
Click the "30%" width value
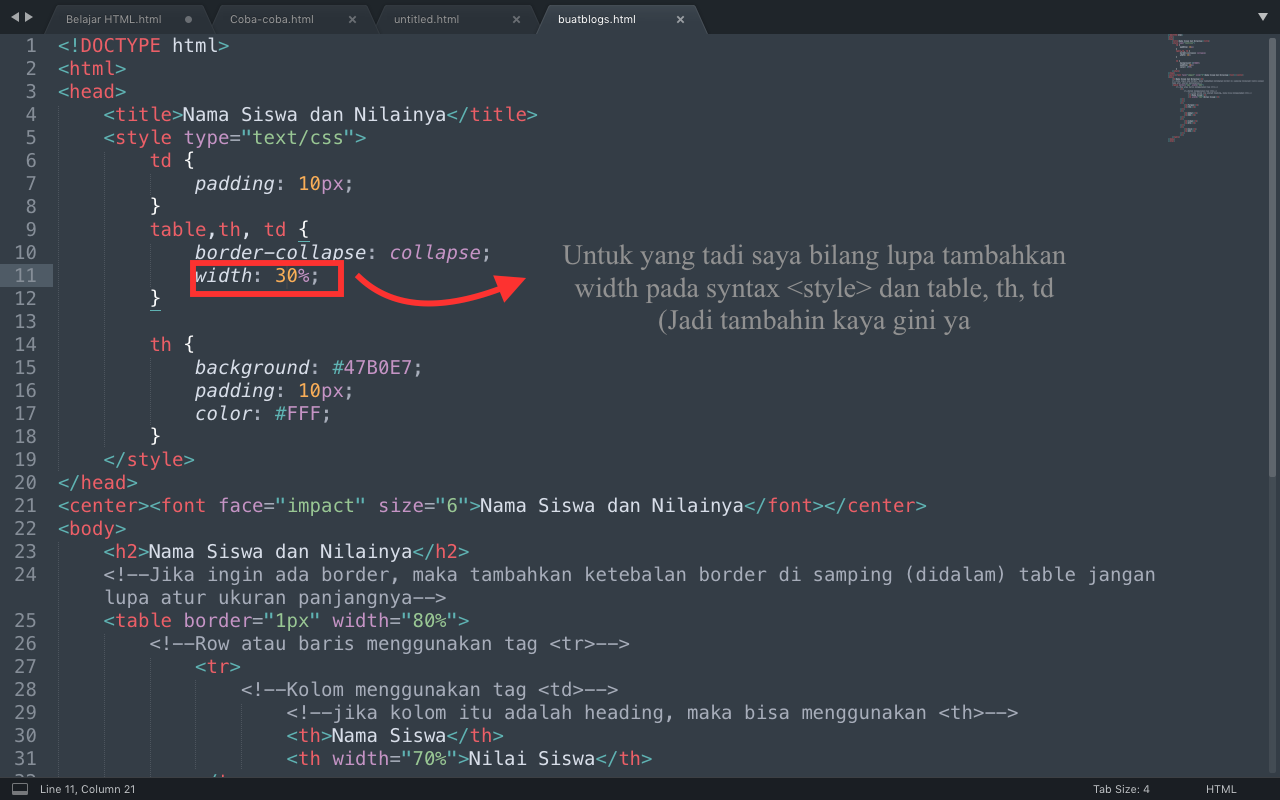[293, 275]
